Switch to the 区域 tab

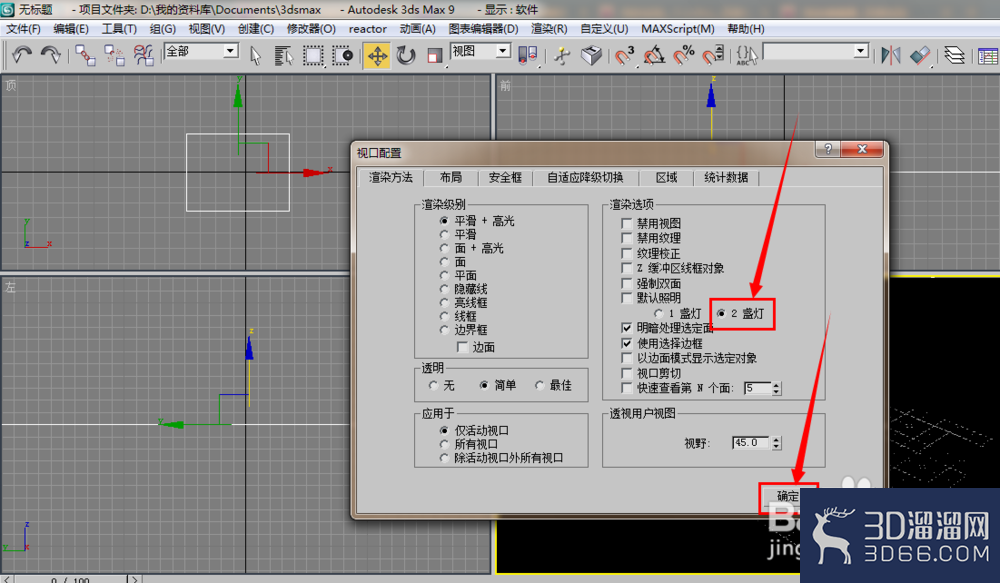click(666, 177)
